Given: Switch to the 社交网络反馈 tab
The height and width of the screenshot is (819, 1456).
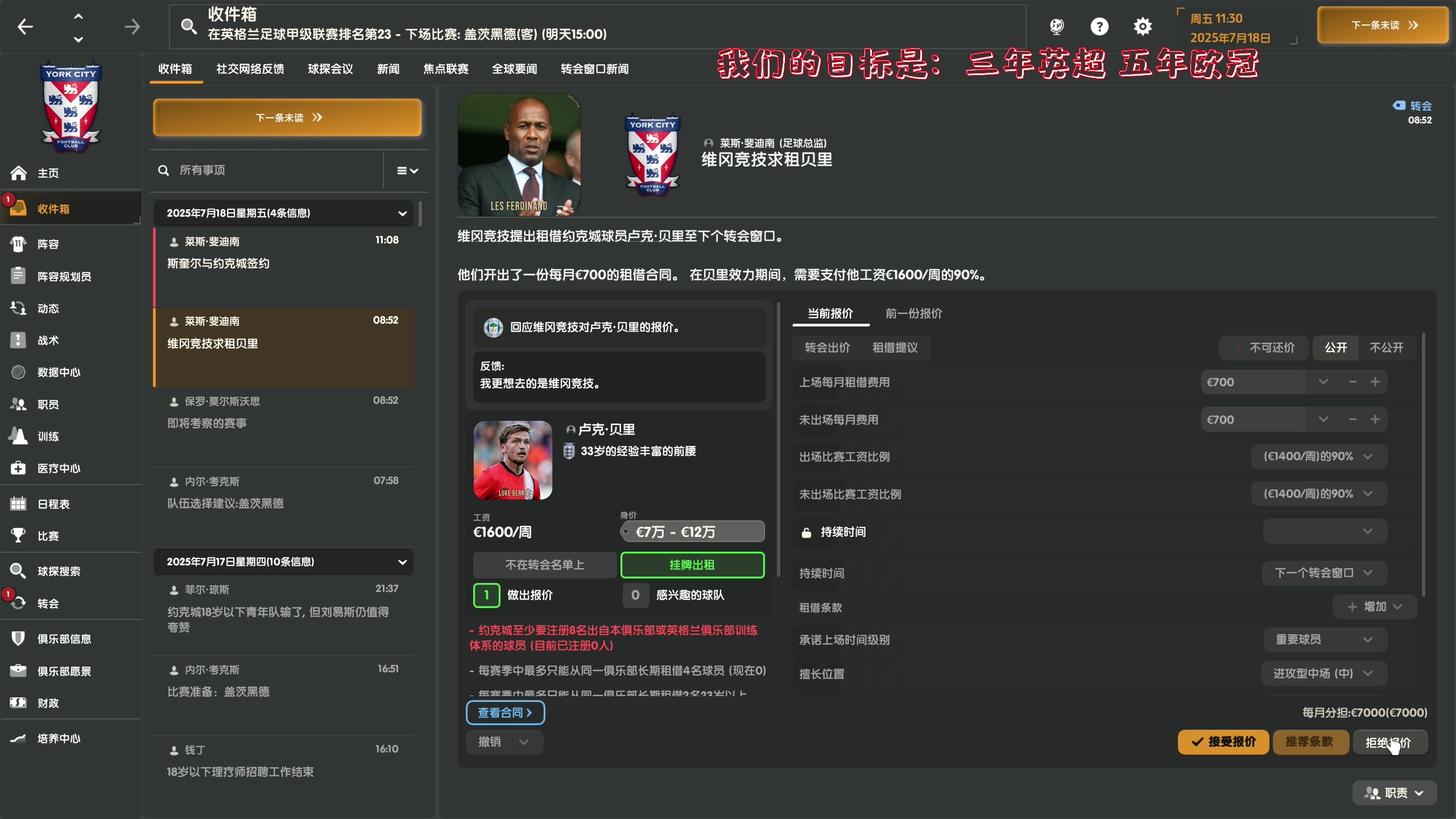Looking at the screenshot, I should (250, 69).
